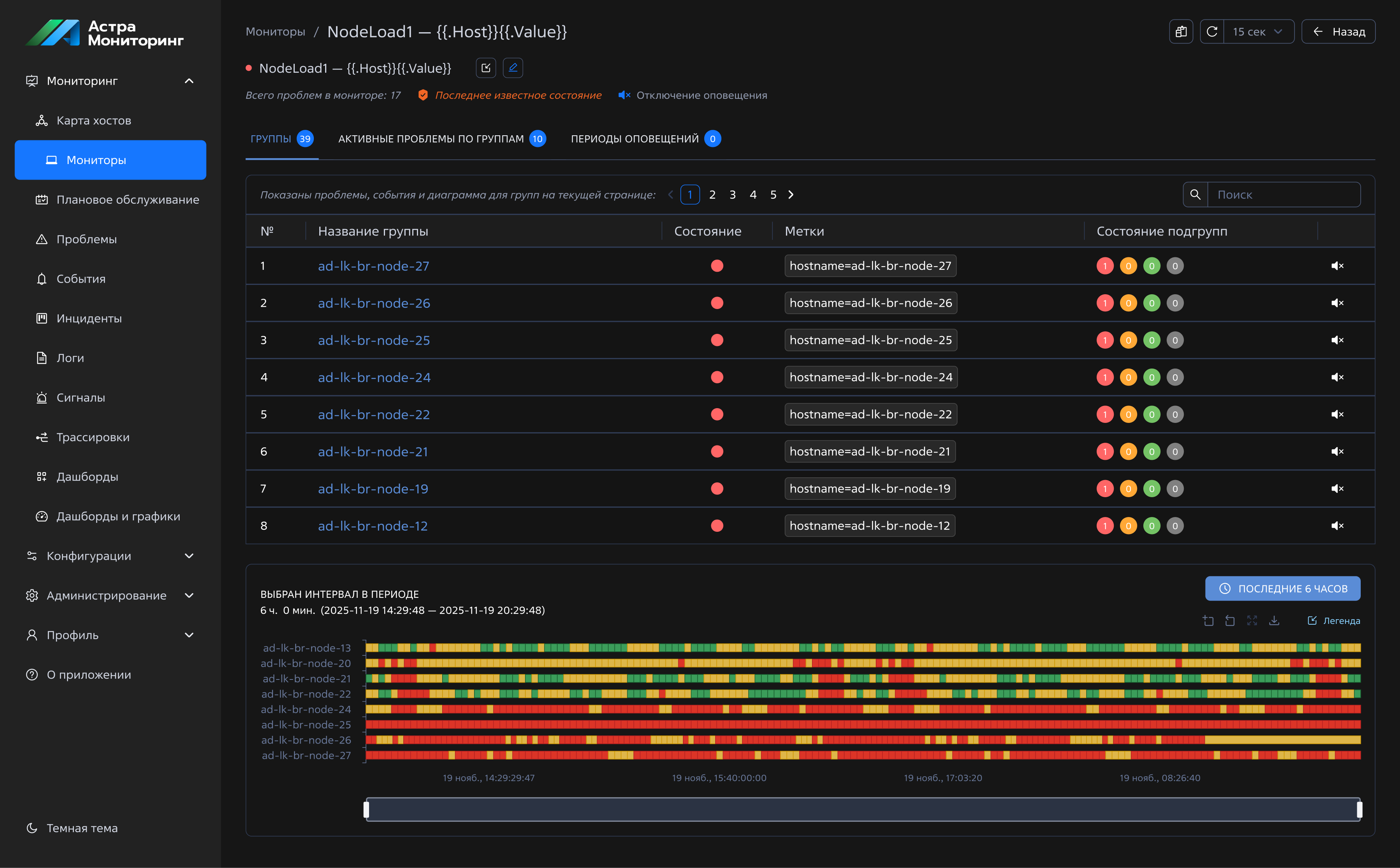Click the refresh icon in top toolbar
The height and width of the screenshot is (868, 1400).
point(1212,31)
